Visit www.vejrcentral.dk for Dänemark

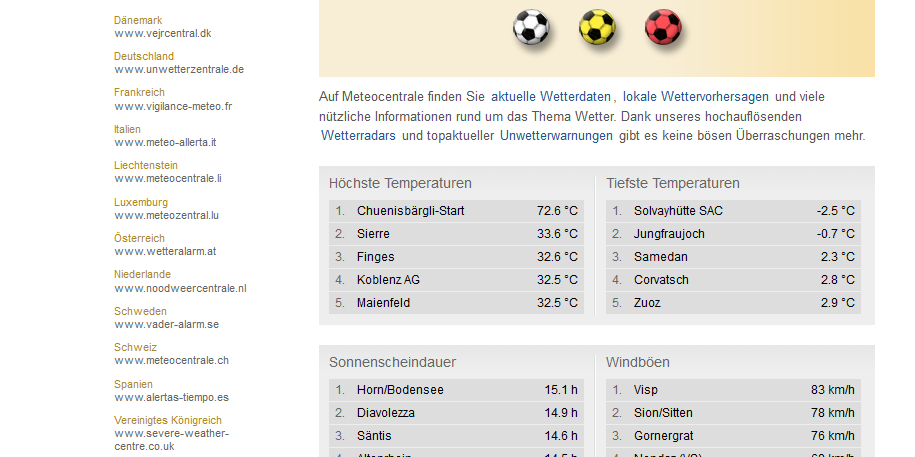pos(163,33)
